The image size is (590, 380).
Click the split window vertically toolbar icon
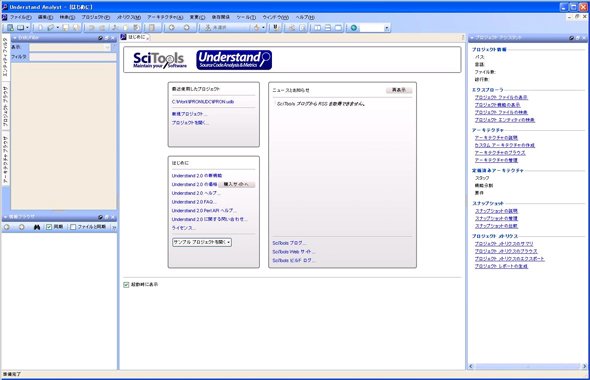(318, 28)
